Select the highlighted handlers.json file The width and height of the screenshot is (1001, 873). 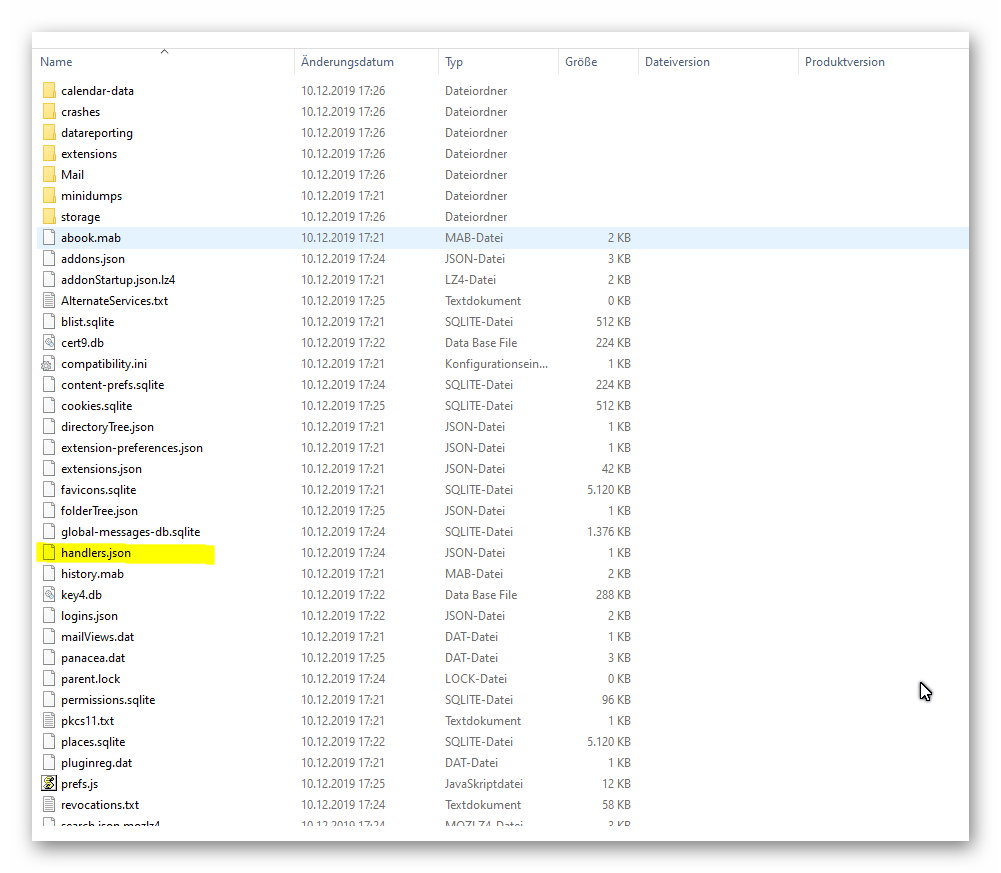point(96,552)
